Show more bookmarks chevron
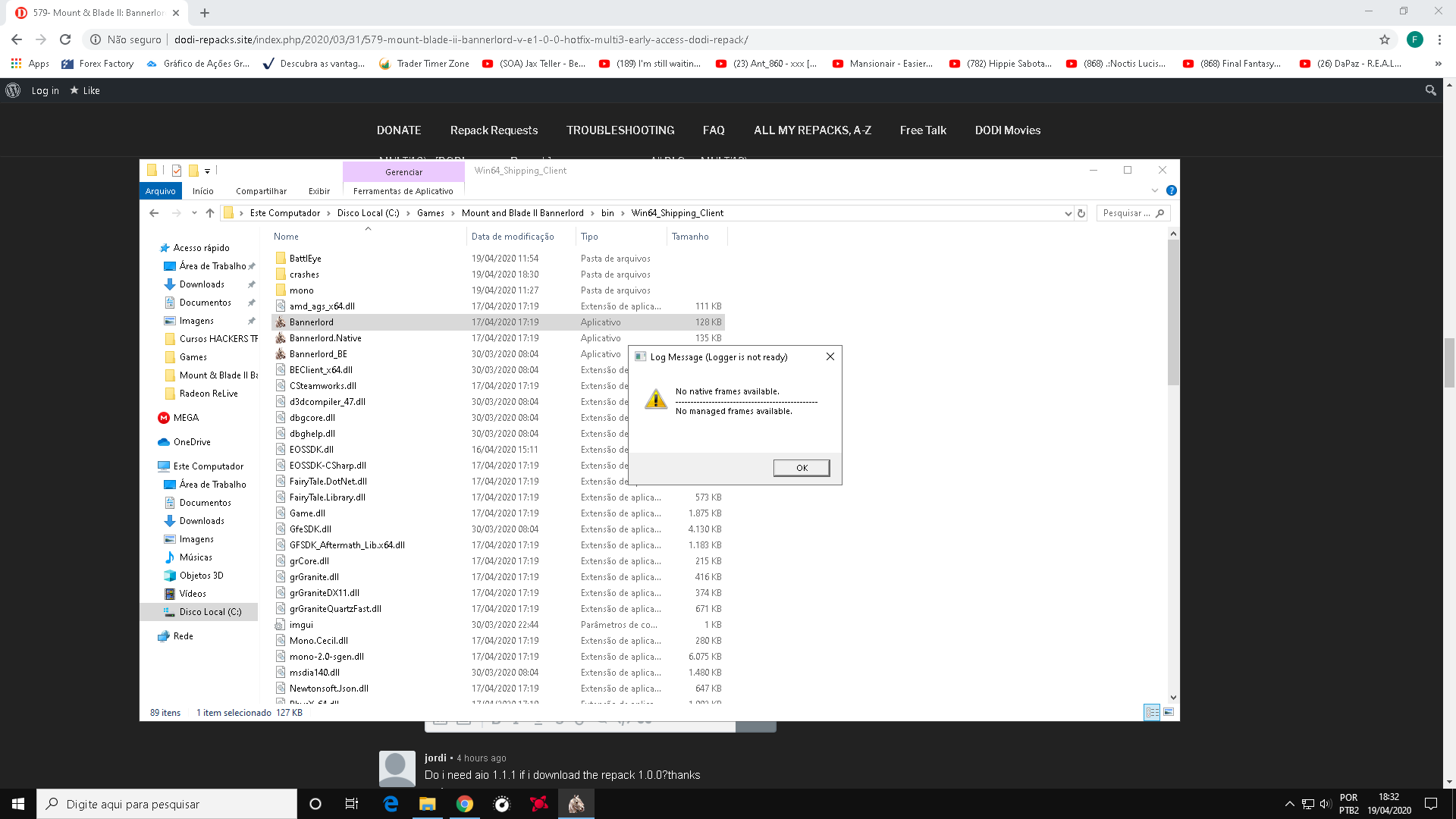The width and height of the screenshot is (1456, 819). (1438, 64)
